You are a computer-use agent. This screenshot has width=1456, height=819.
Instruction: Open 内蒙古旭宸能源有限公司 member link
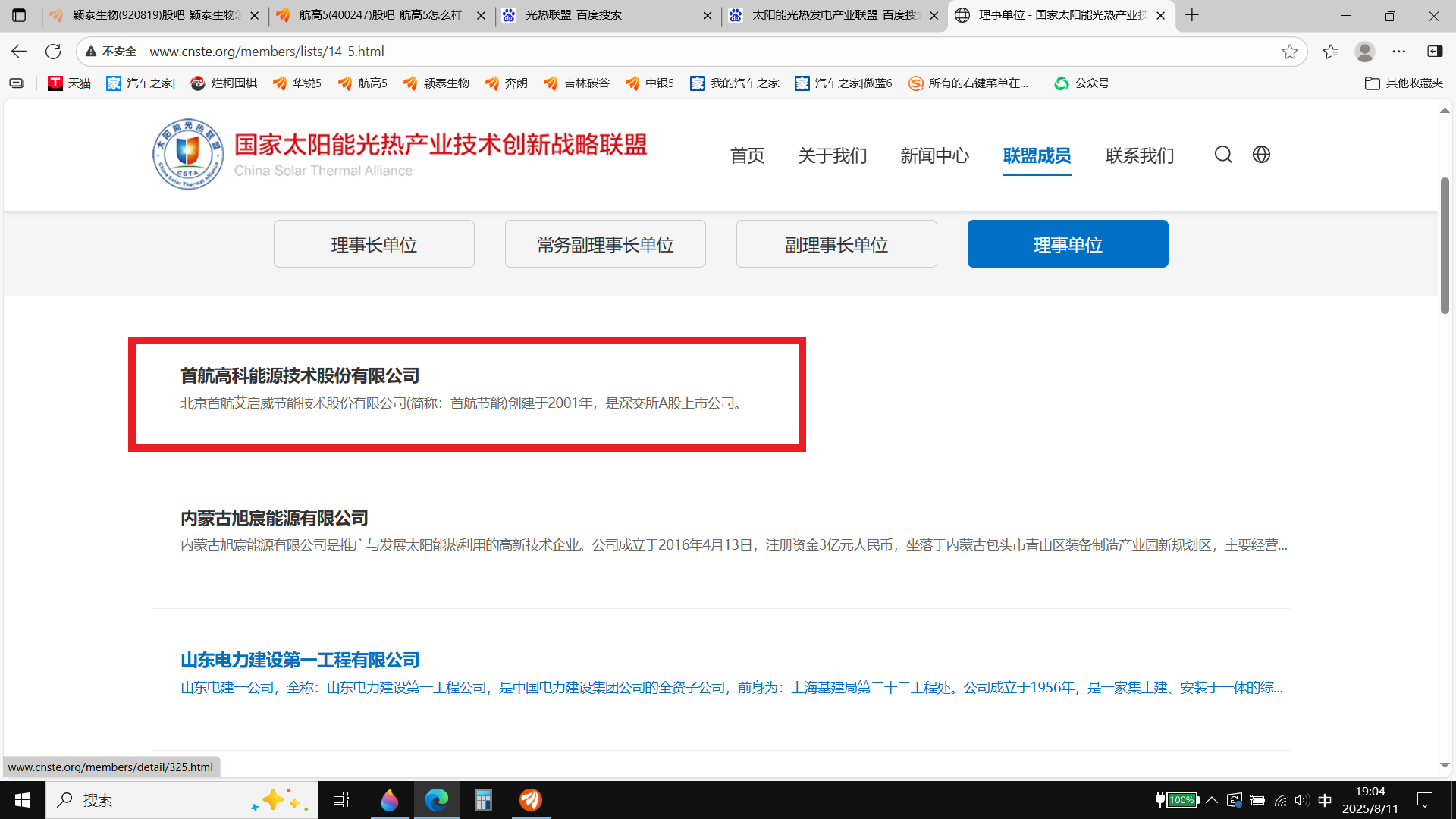point(275,518)
